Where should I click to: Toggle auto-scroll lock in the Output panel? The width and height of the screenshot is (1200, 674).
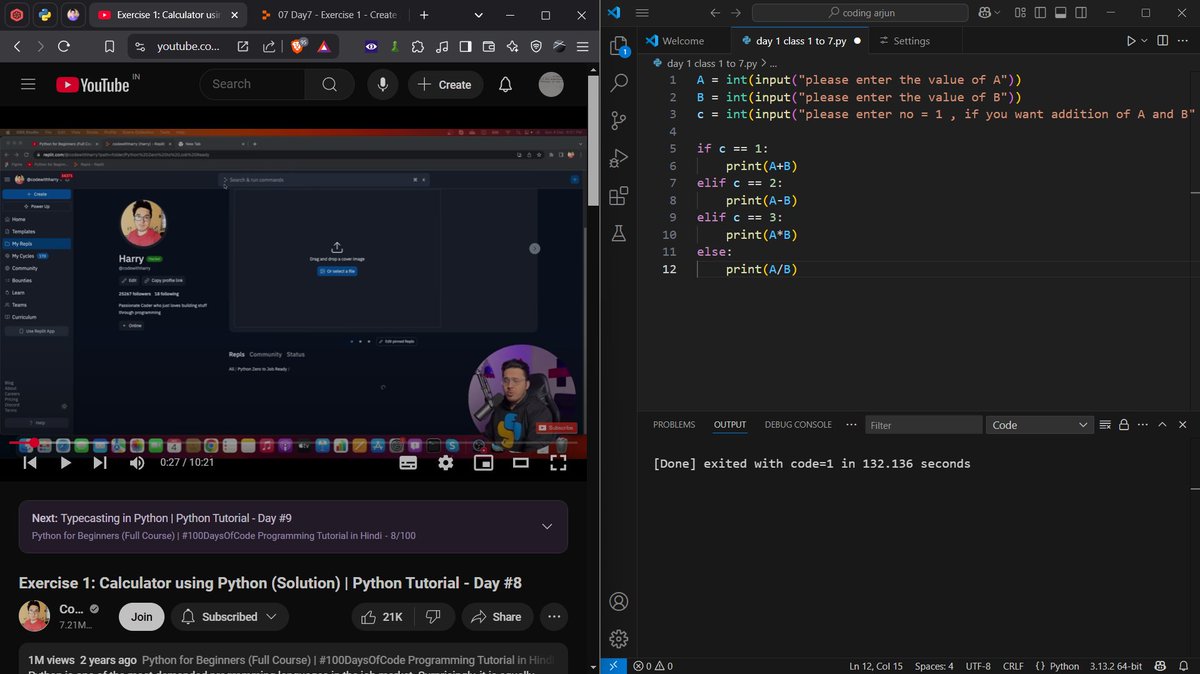tap(1122, 424)
